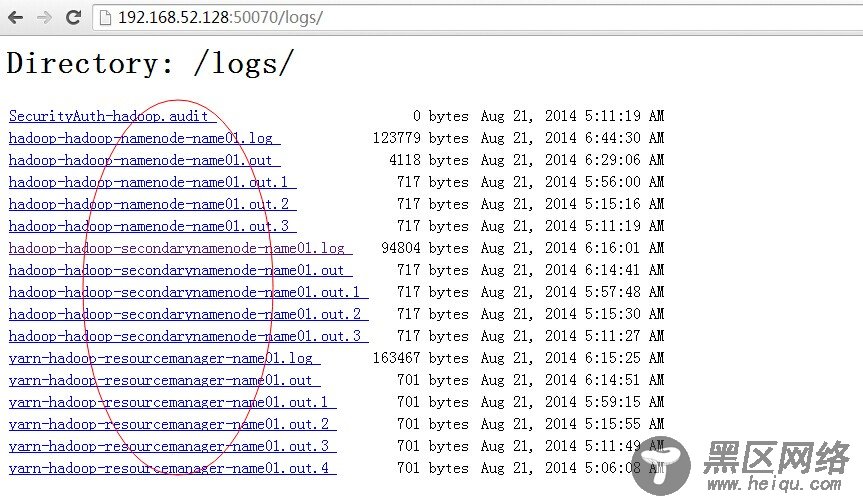Open hadoop-hadoop-secondarynamenode-name01.out link

click(181, 270)
